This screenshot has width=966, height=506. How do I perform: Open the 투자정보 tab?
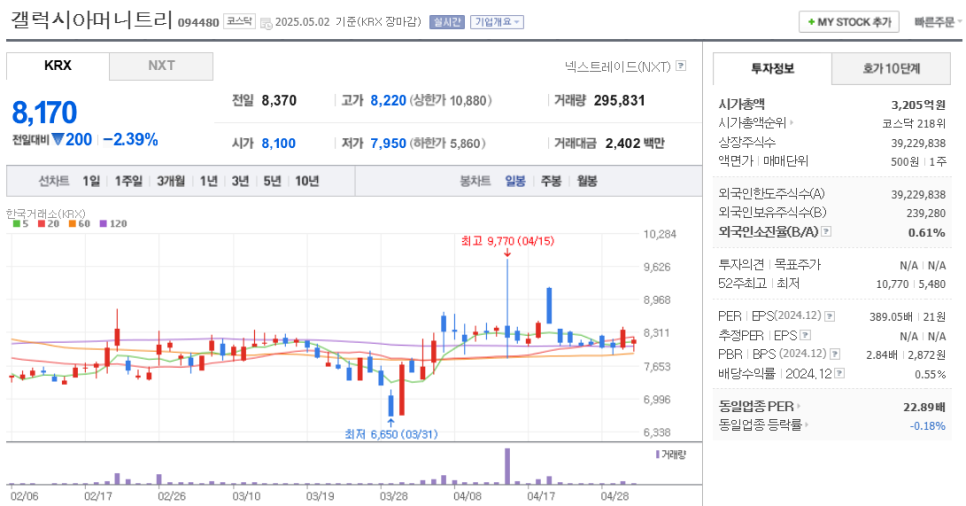click(x=772, y=68)
